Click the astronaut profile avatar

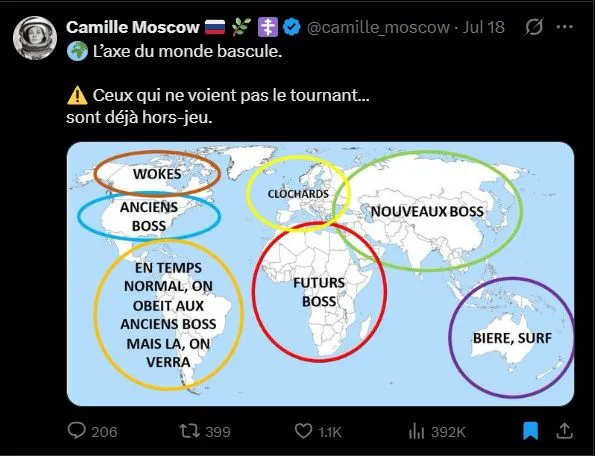click(35, 38)
